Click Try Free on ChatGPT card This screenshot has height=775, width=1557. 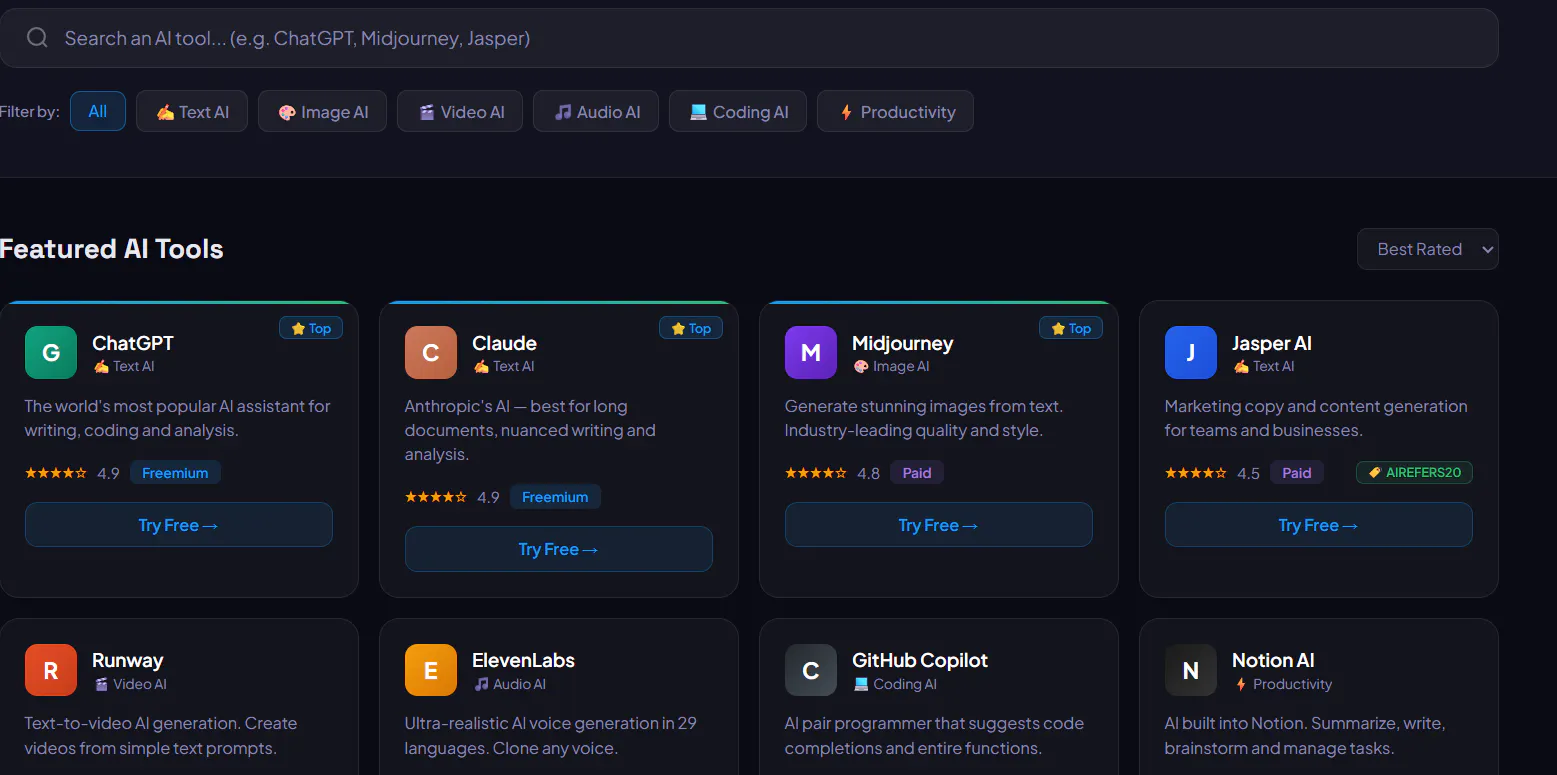coord(179,525)
